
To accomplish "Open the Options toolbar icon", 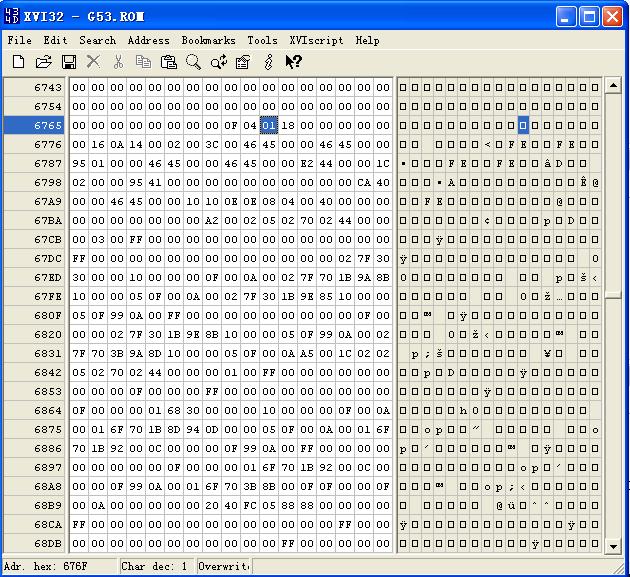I will (243, 62).
